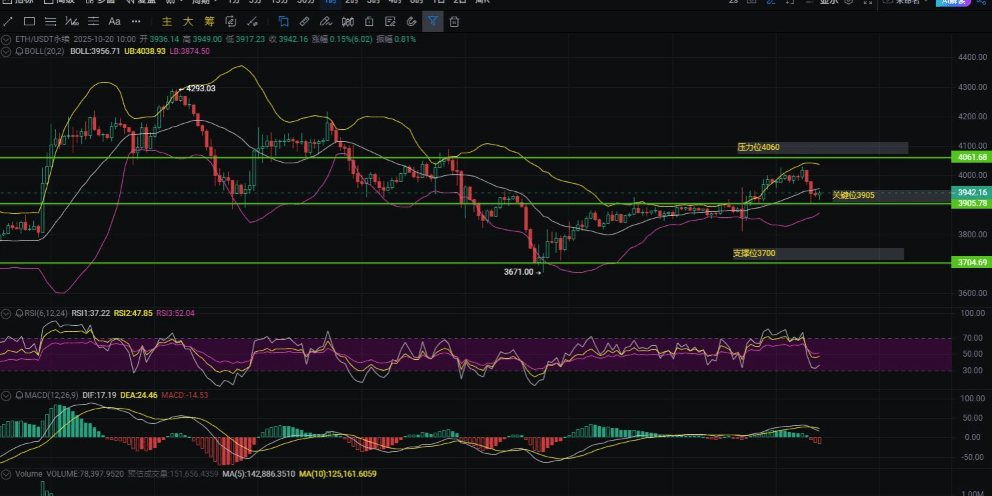Click the 支撑位3700 support label
The image size is (992, 496).
(753, 254)
